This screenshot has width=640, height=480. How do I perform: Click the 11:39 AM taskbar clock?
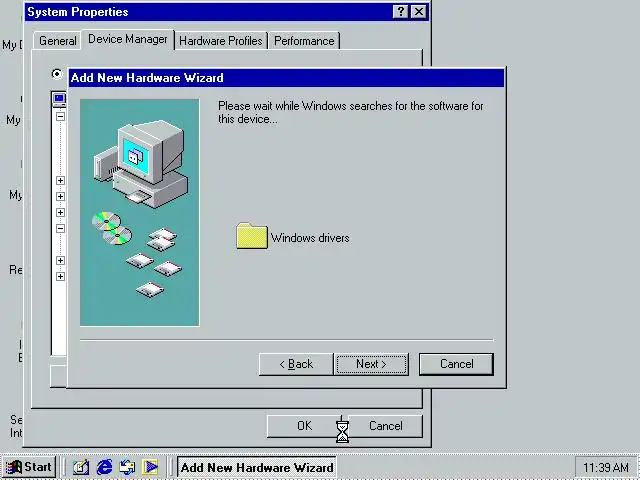(606, 467)
